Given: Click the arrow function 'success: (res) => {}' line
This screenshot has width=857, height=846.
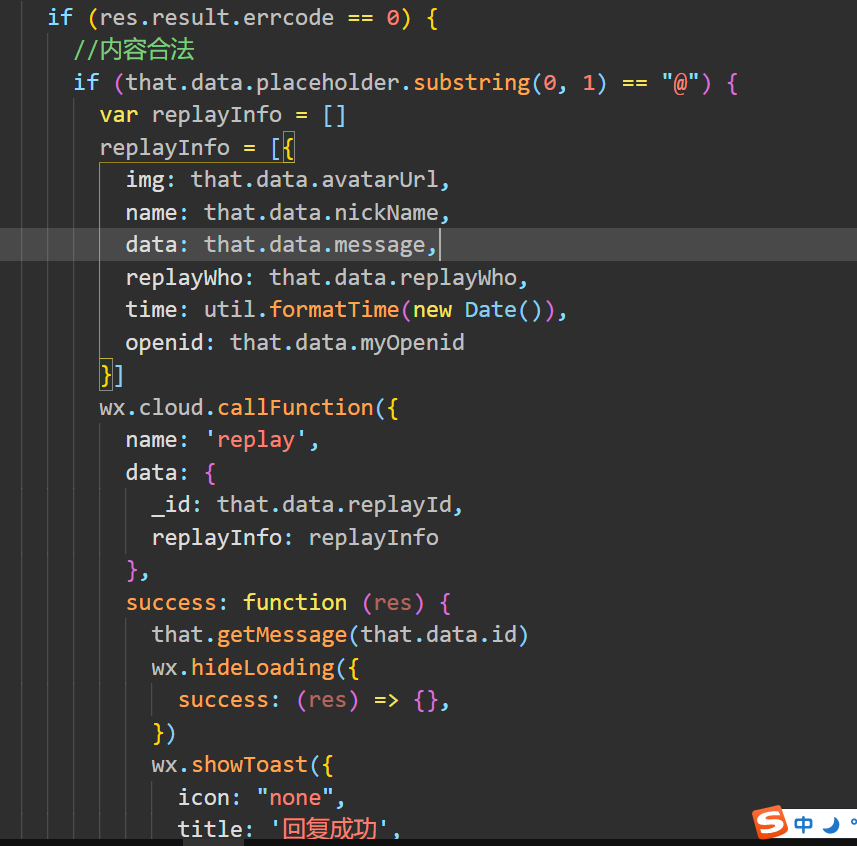Looking at the screenshot, I should (314, 700).
